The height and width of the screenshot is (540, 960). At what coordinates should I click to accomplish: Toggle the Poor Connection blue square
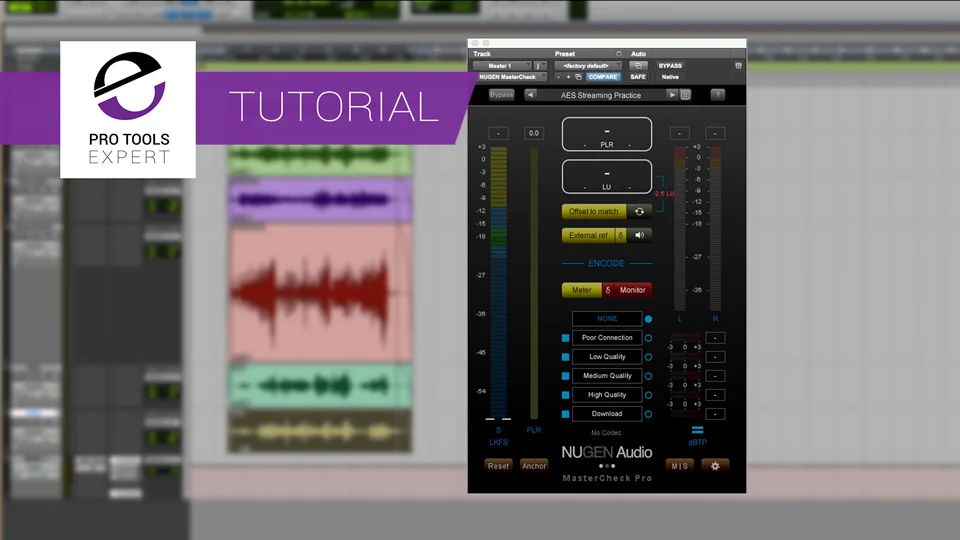point(566,338)
